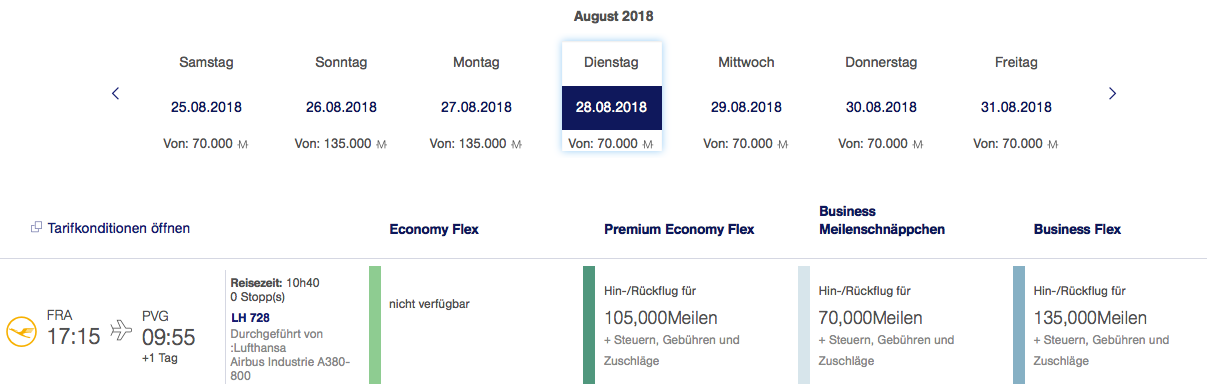Go to next week with right arrow

coord(1112,93)
